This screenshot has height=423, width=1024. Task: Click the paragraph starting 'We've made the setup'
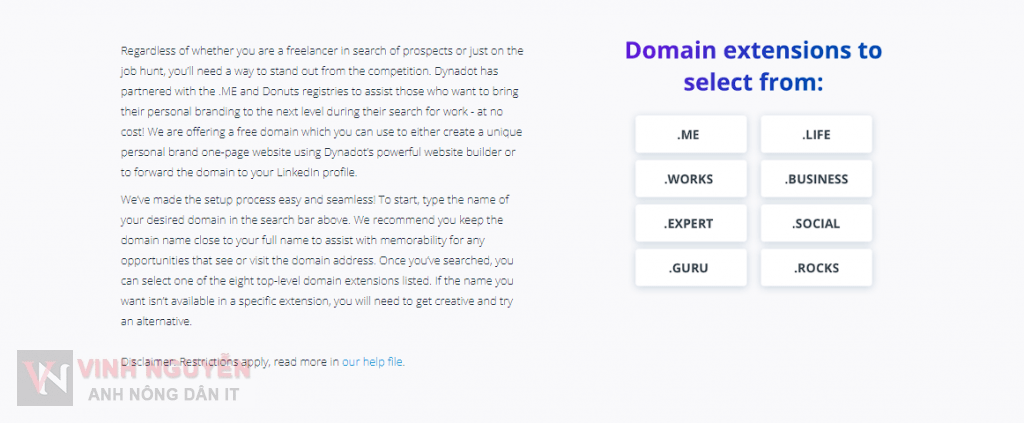(x=319, y=260)
